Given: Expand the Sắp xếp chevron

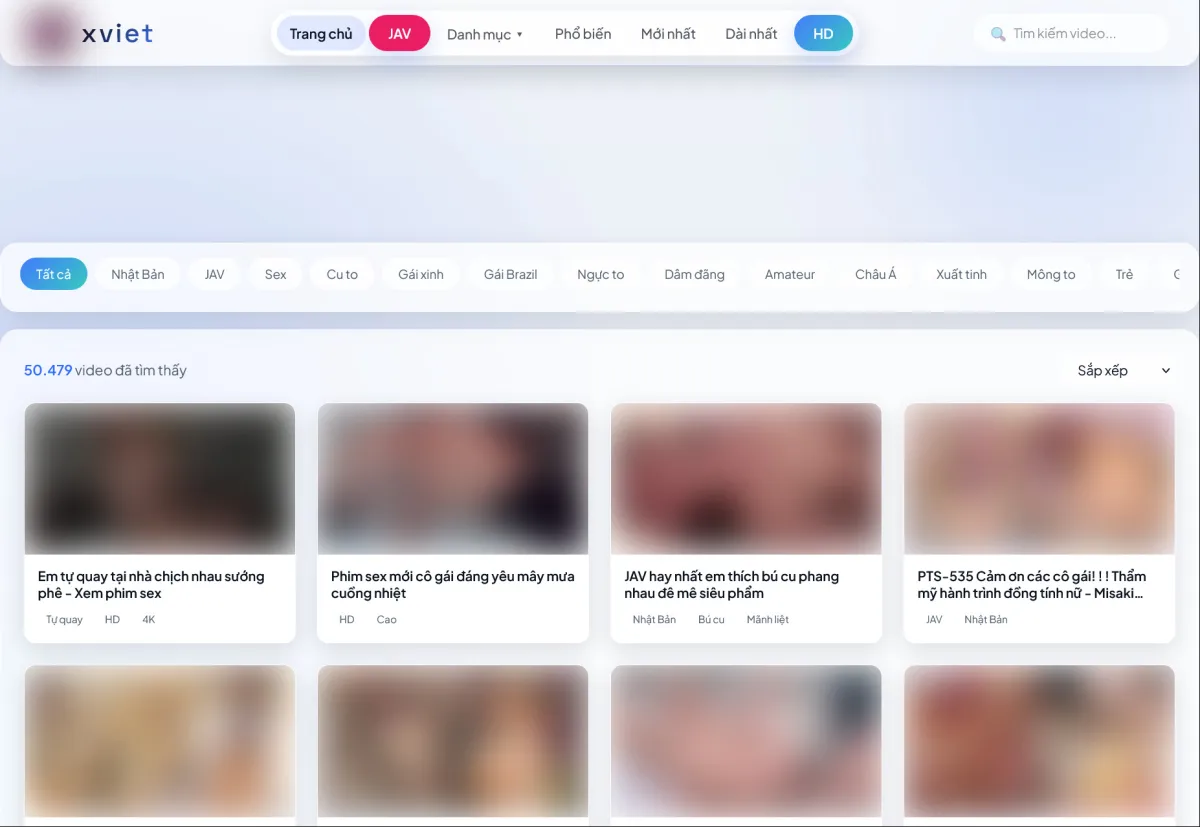Looking at the screenshot, I should point(1165,370).
